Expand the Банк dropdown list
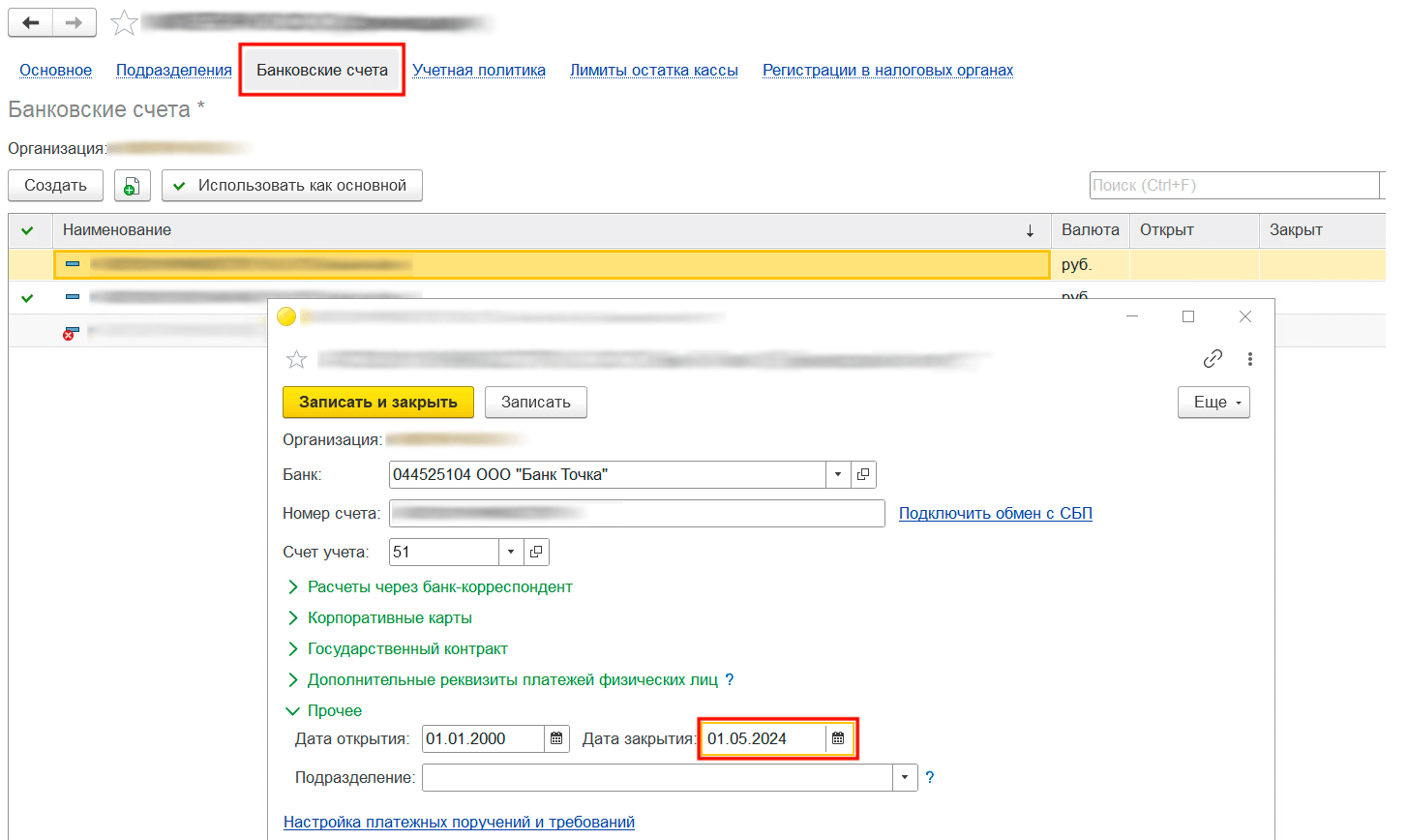The height and width of the screenshot is (840, 1408). pyautogui.click(x=838, y=474)
